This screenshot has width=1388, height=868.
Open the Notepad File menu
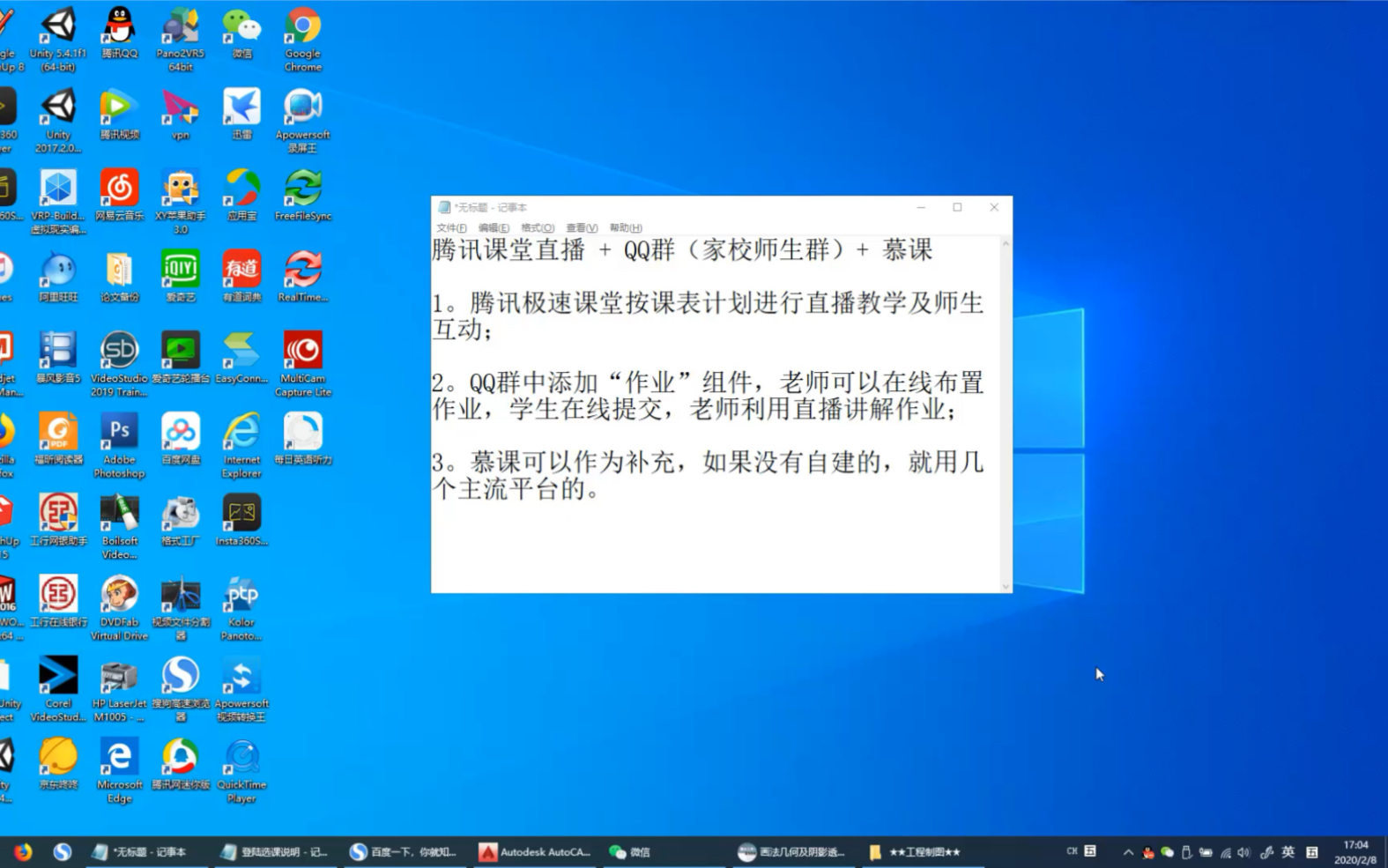[x=451, y=227]
